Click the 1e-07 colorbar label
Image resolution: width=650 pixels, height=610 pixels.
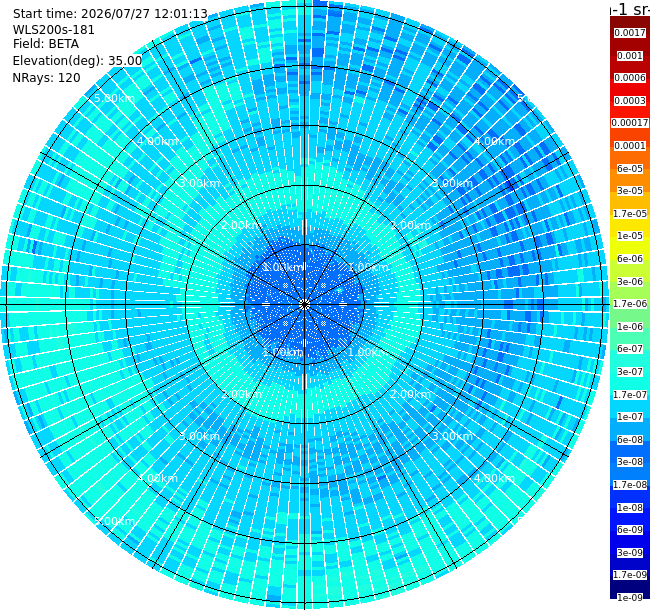630,417
